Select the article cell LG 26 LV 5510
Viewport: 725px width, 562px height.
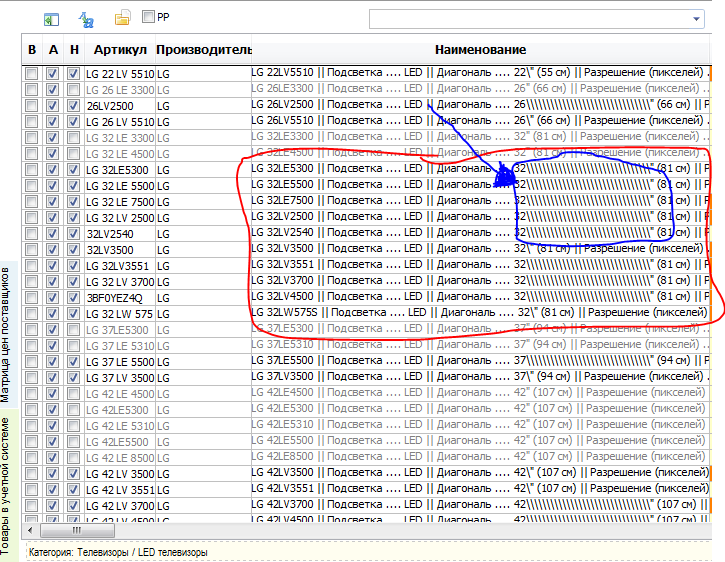(x=120, y=122)
